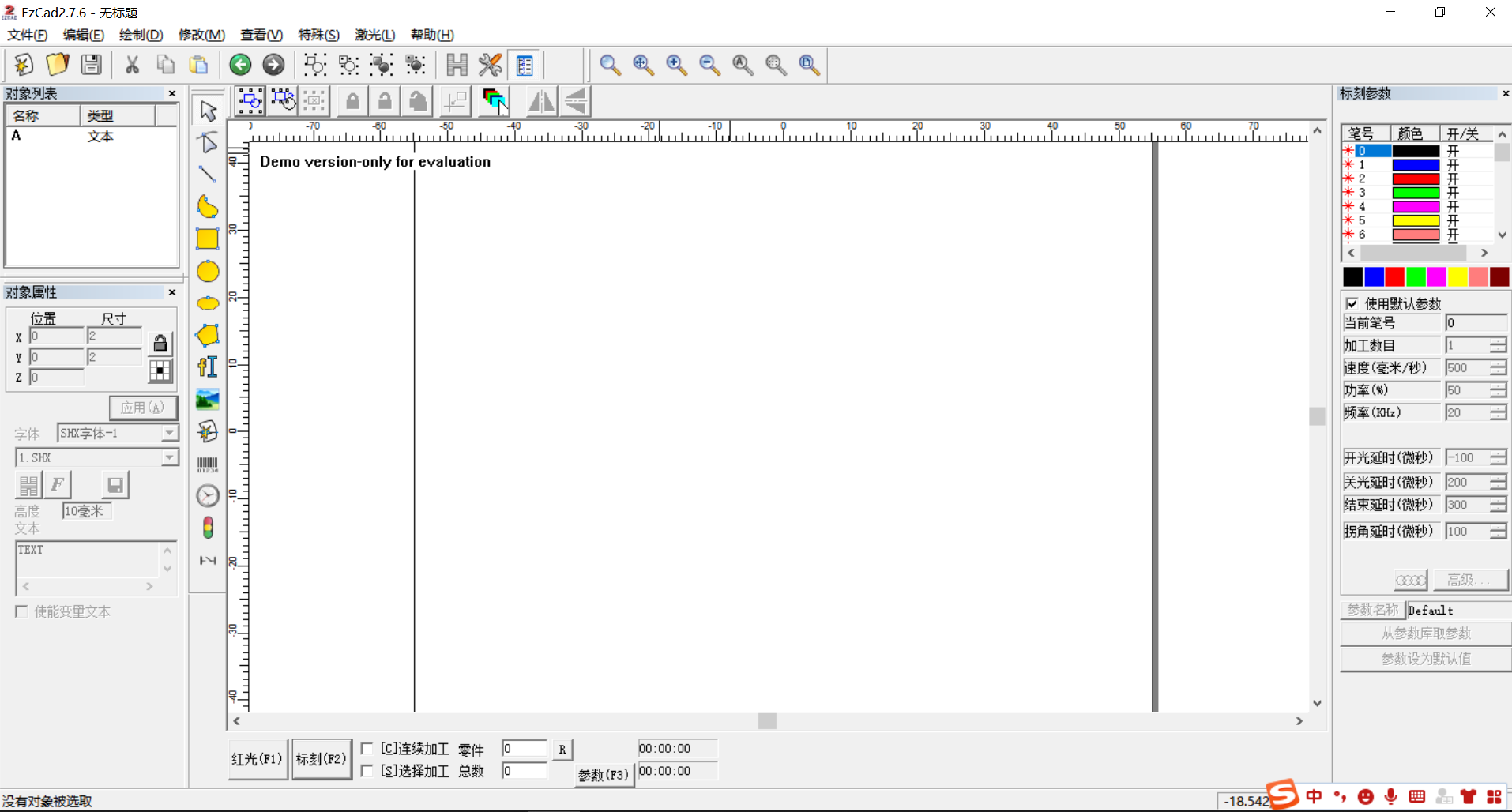This screenshot has width=1512, height=812.
Task: Toggle pen 0 on/off state
Action: pos(1453,151)
